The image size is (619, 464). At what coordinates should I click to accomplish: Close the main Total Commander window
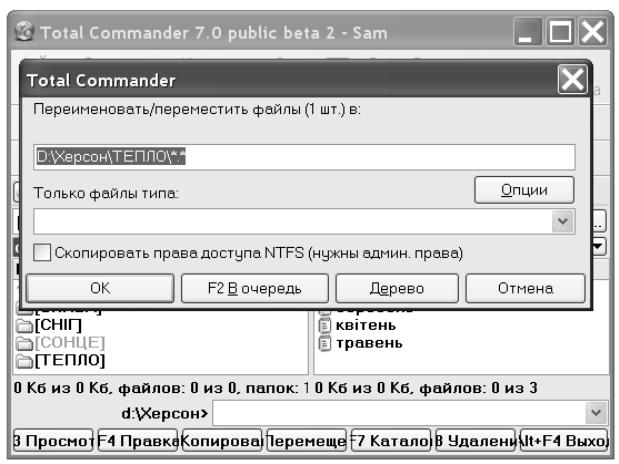[x=593, y=32]
